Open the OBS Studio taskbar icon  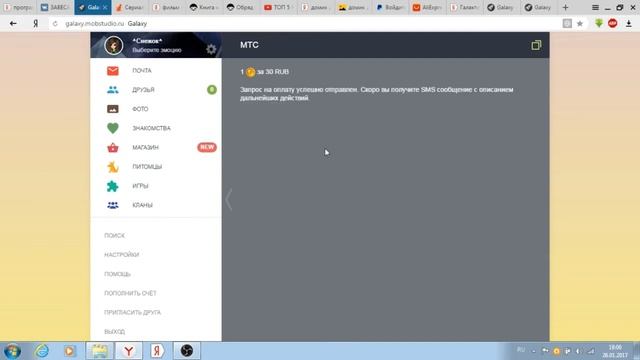click(187, 351)
